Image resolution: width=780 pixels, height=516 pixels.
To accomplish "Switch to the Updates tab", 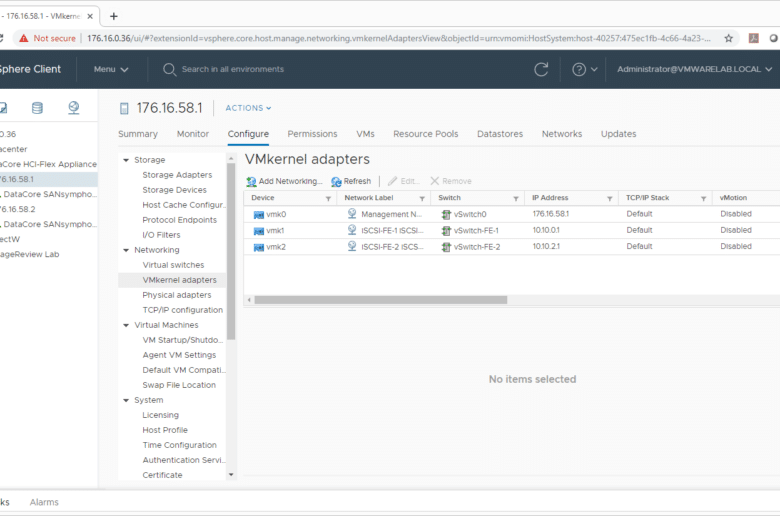I will click(618, 134).
